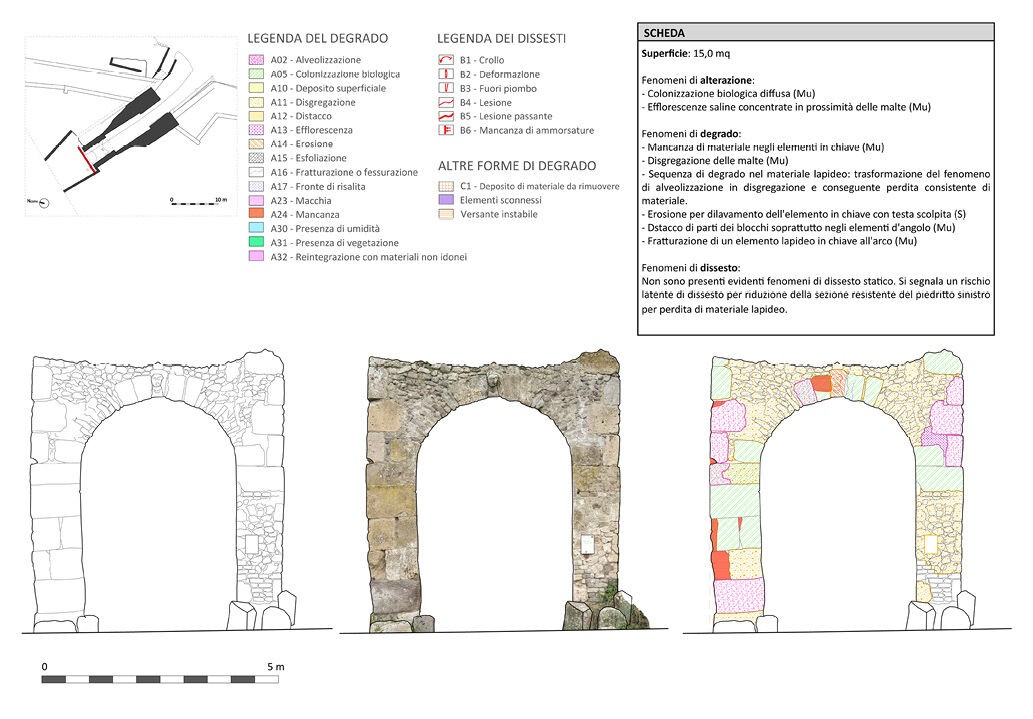Click the C1 deposit hatch symbol
Image resolution: width=1033 pixels, height=719 pixels.
pos(445,186)
